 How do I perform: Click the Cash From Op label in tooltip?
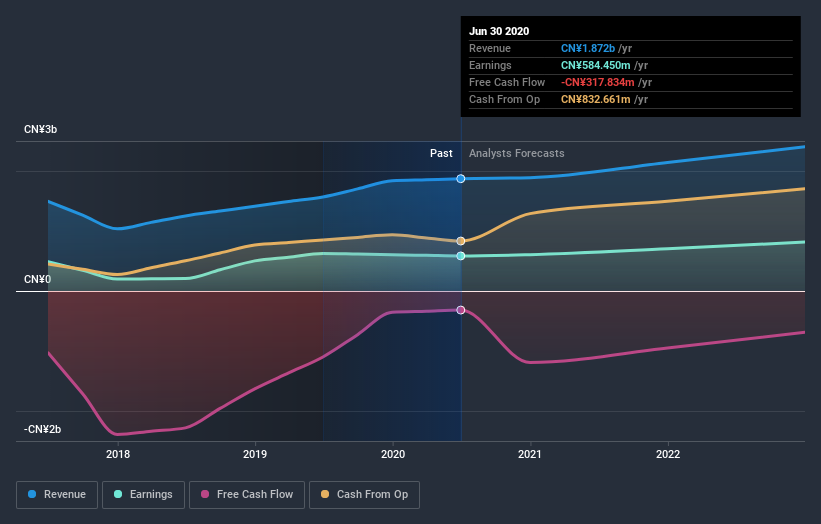(504, 99)
